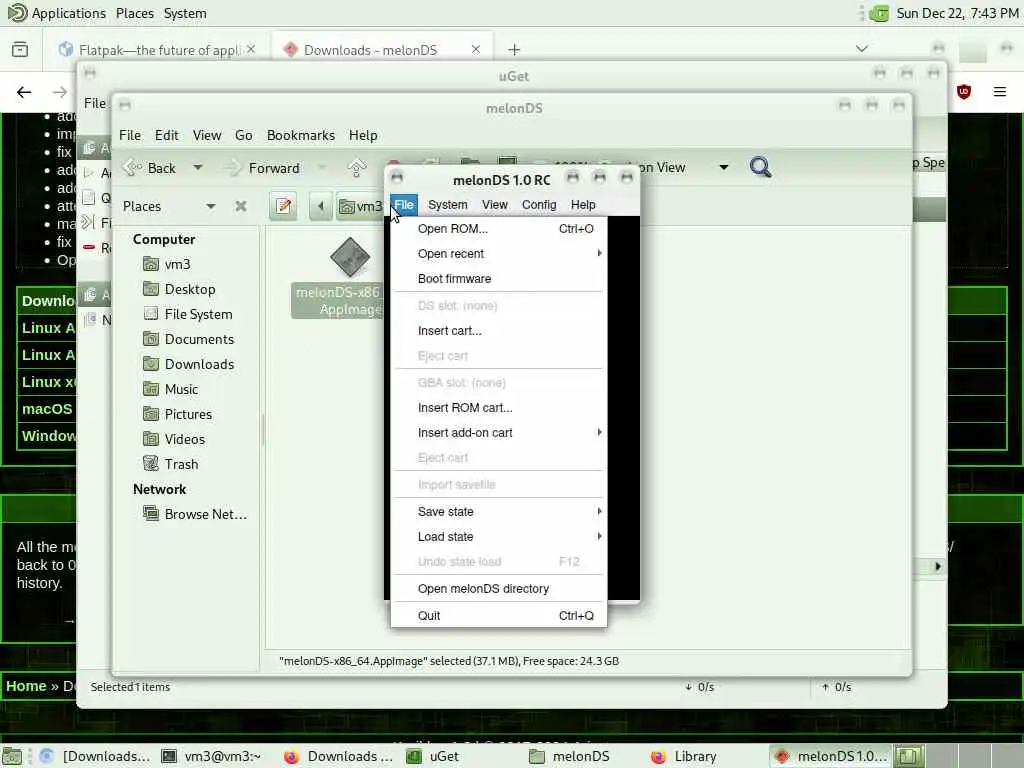Screen dimensions: 1024x768
Task: Open melonDS View menu
Action: [x=494, y=204]
